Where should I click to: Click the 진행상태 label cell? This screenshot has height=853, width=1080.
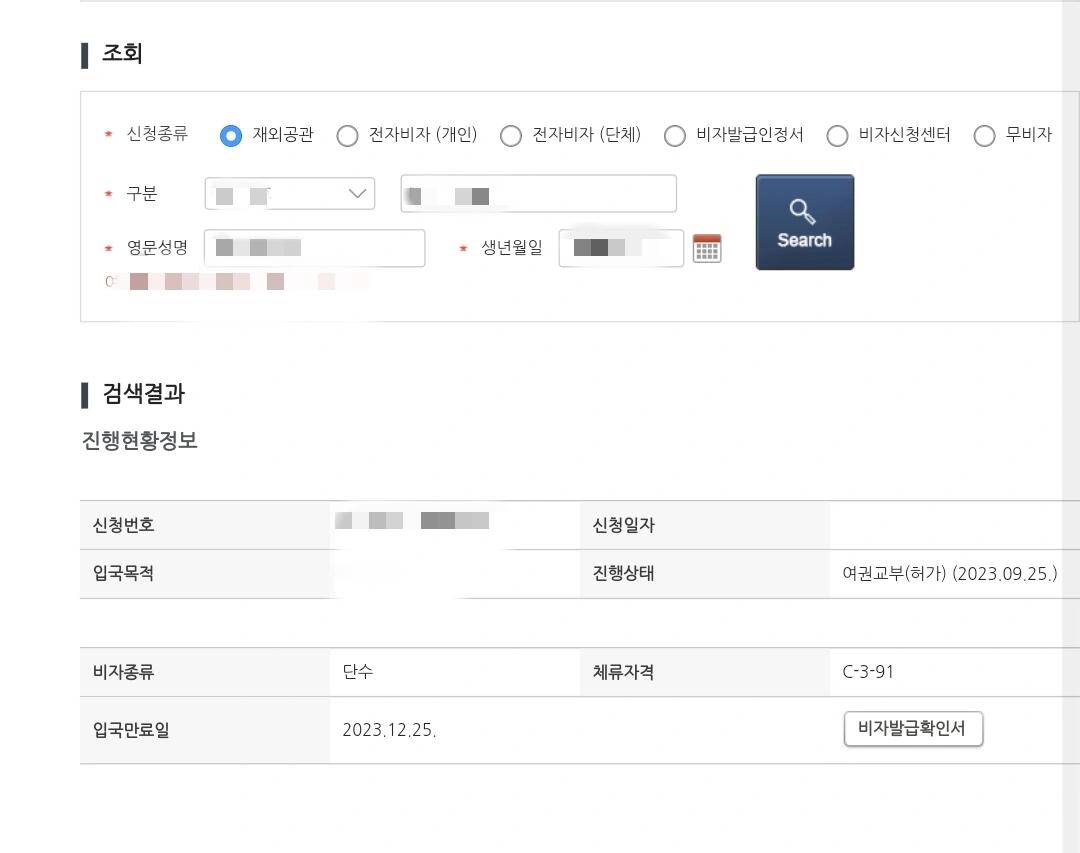705,574
